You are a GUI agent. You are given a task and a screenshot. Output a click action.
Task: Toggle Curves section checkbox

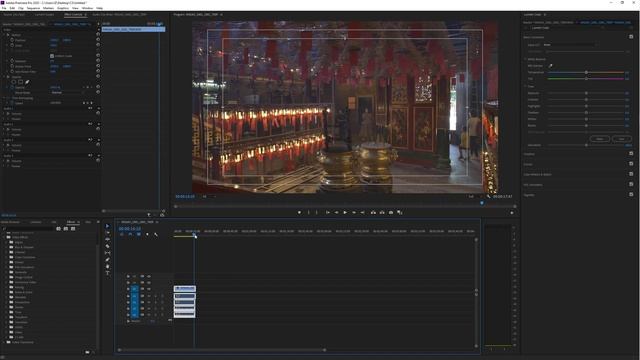[631, 164]
